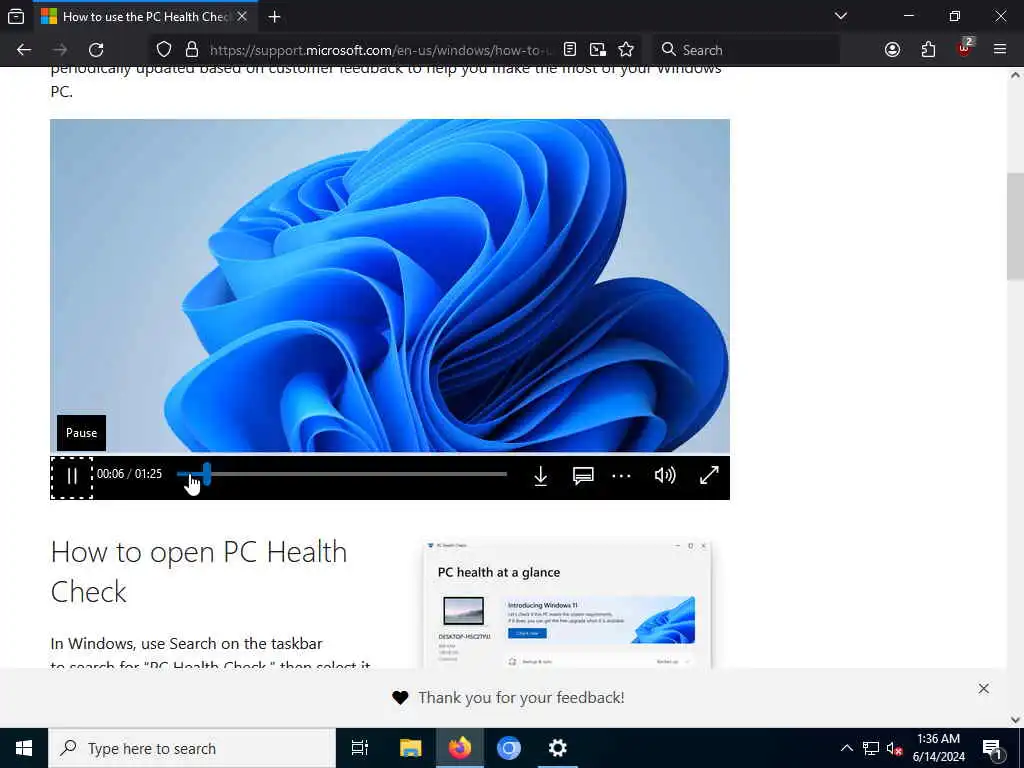
Task: Open File Explorer from the taskbar
Action: (x=411, y=748)
